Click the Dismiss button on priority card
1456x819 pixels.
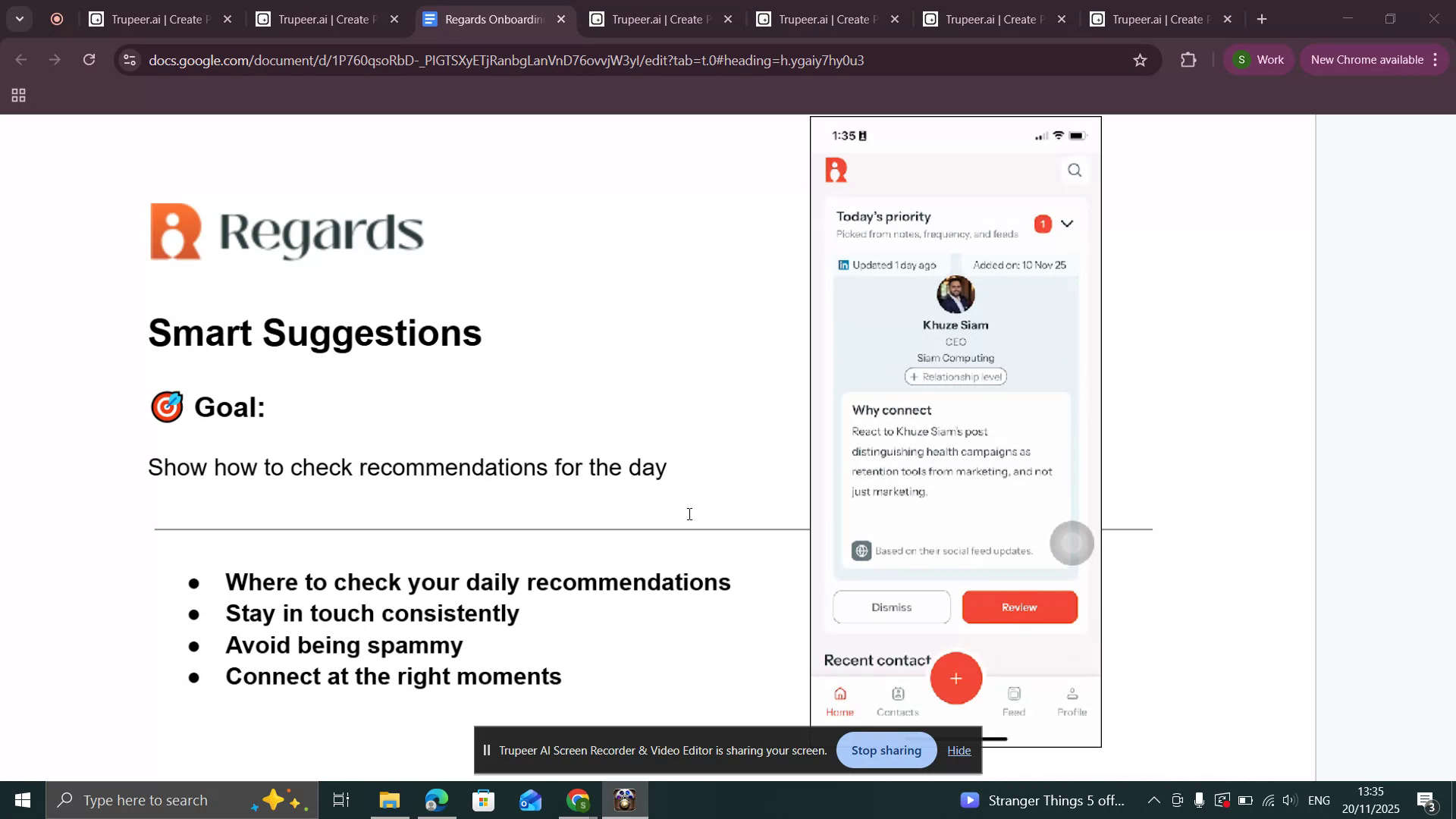[x=891, y=607]
